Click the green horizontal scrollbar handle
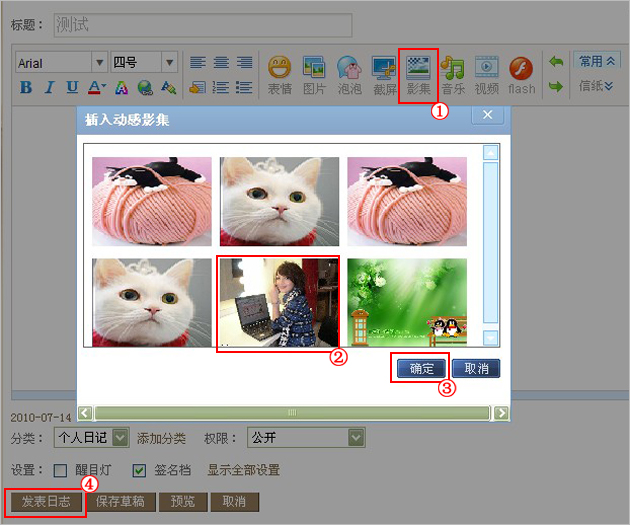The width and height of the screenshot is (630, 525). [x=292, y=413]
